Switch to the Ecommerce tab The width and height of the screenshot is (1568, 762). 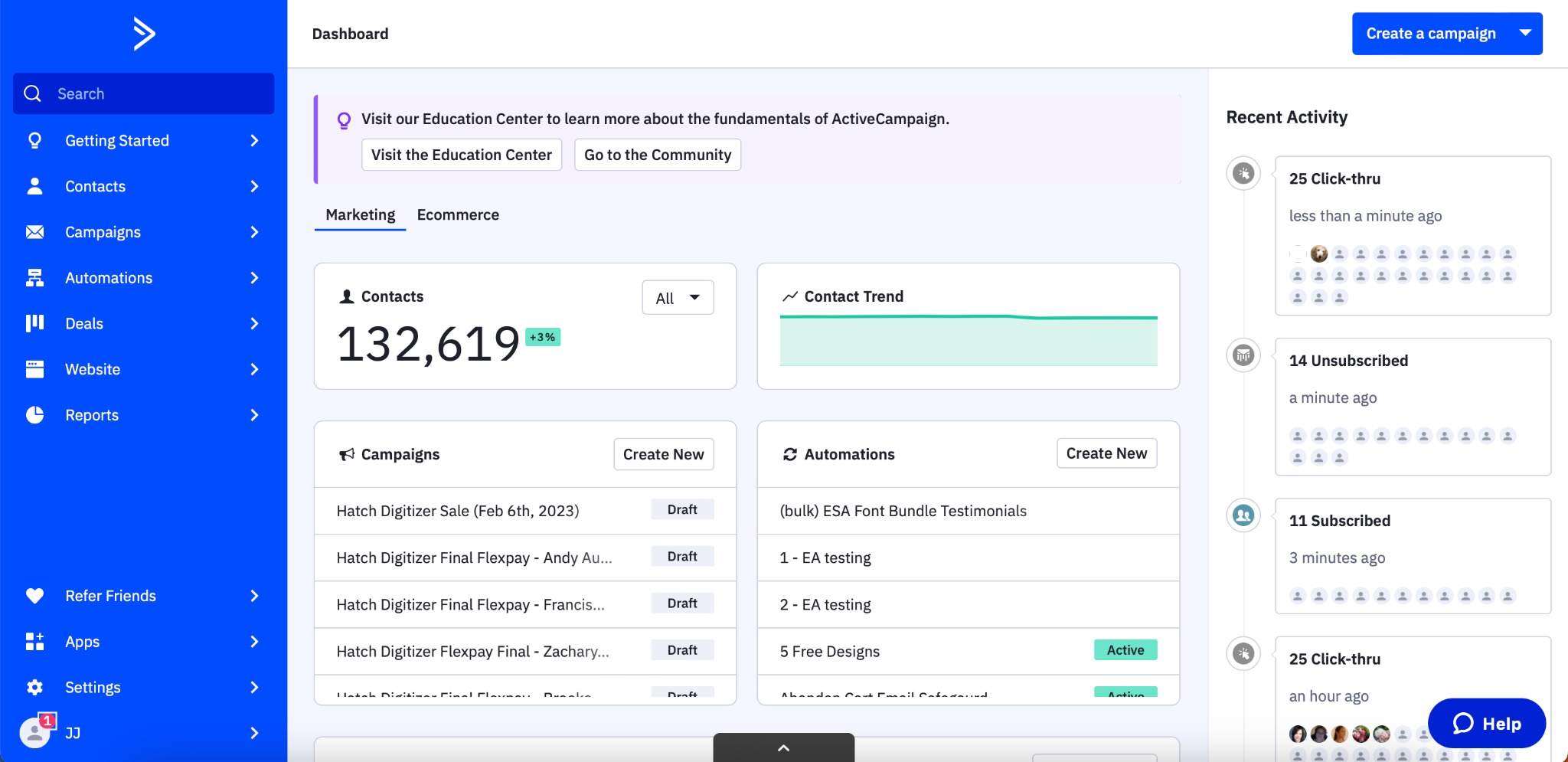click(x=458, y=215)
